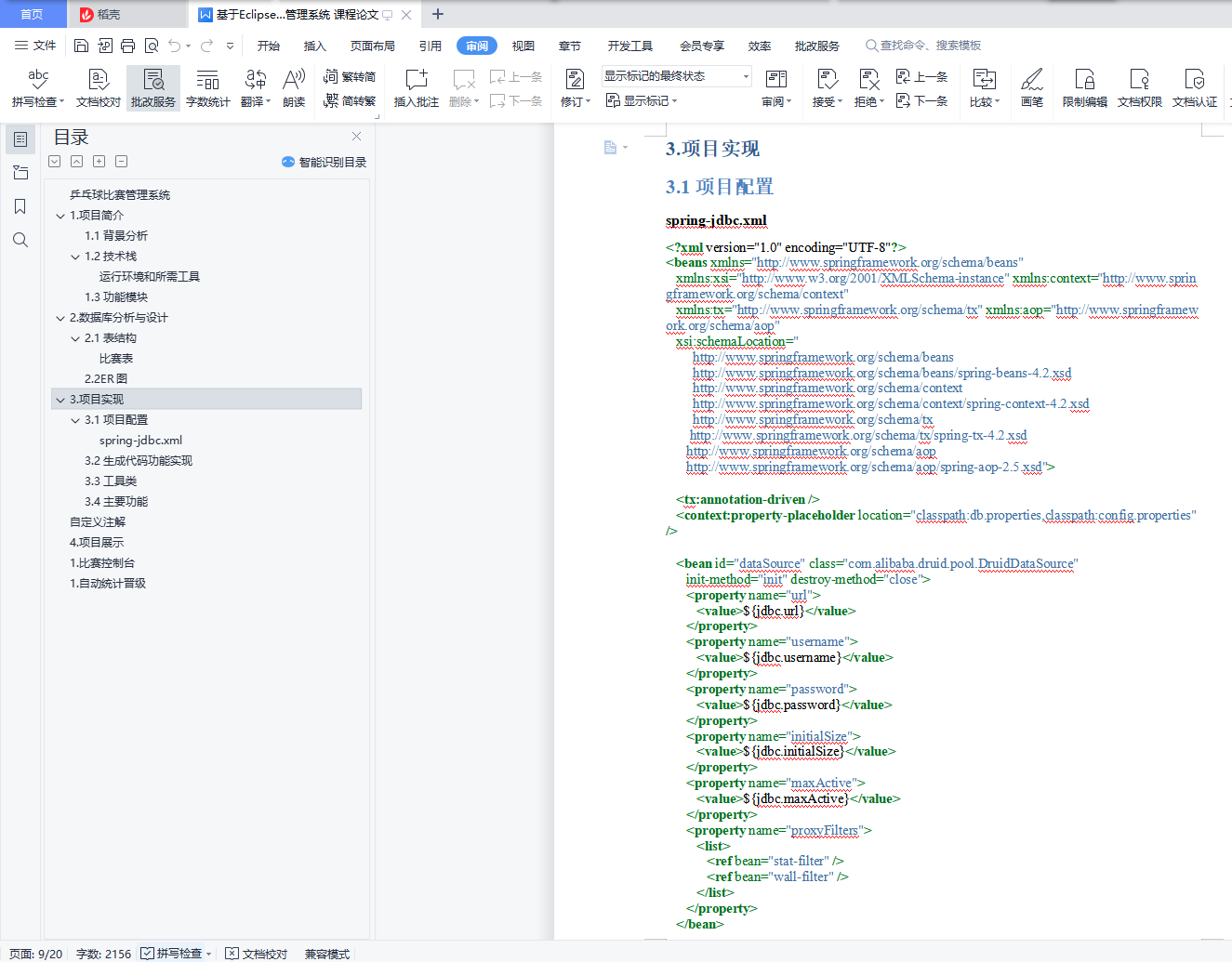Screen dimensions: 1232x962
Task: Open 文档权限 document permissions
Action: click(x=1139, y=87)
